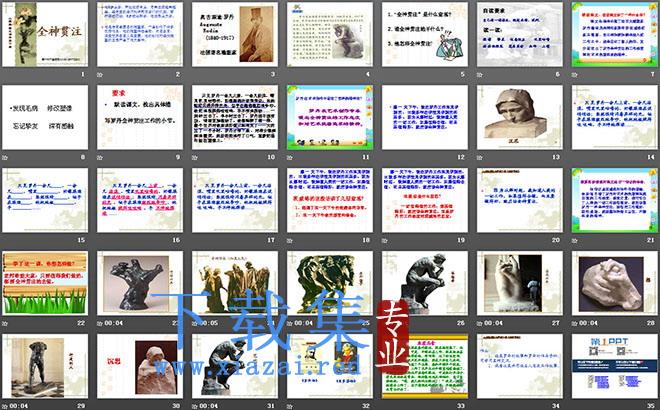Click the 00:05 timing under slide 24
The height and width of the screenshot is (410, 660).
[x=209, y=323]
